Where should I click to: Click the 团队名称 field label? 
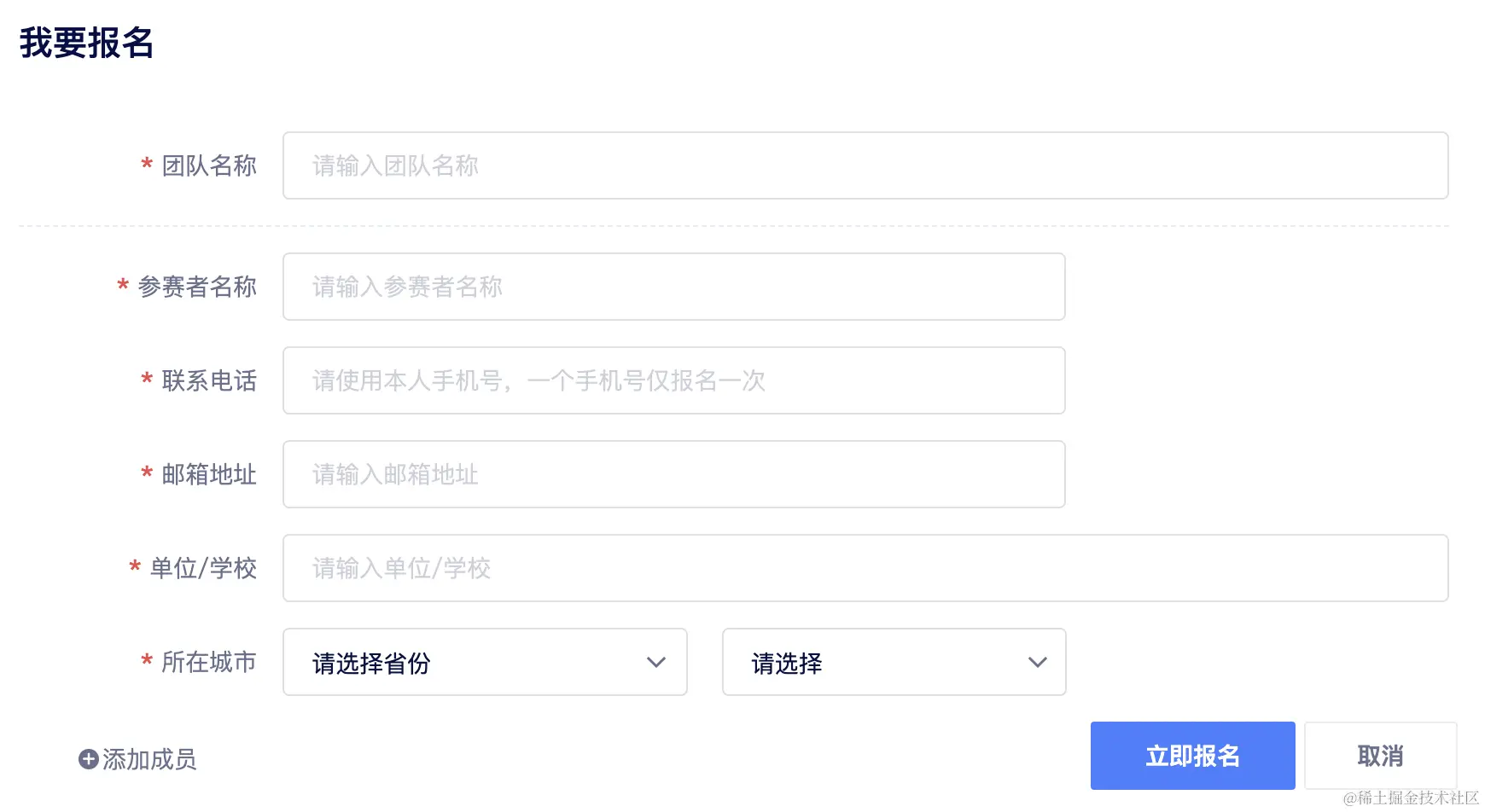[x=209, y=165]
